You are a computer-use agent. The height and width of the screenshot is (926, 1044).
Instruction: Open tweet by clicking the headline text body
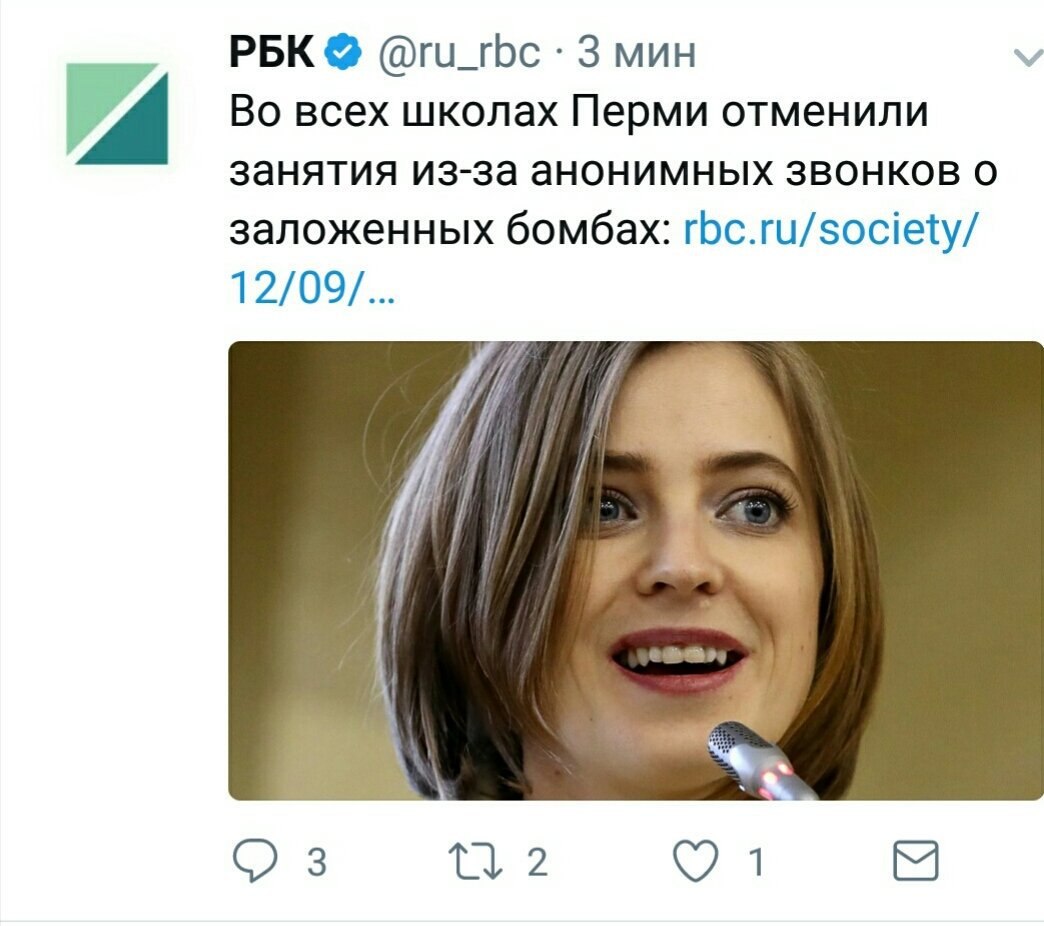[613, 171]
